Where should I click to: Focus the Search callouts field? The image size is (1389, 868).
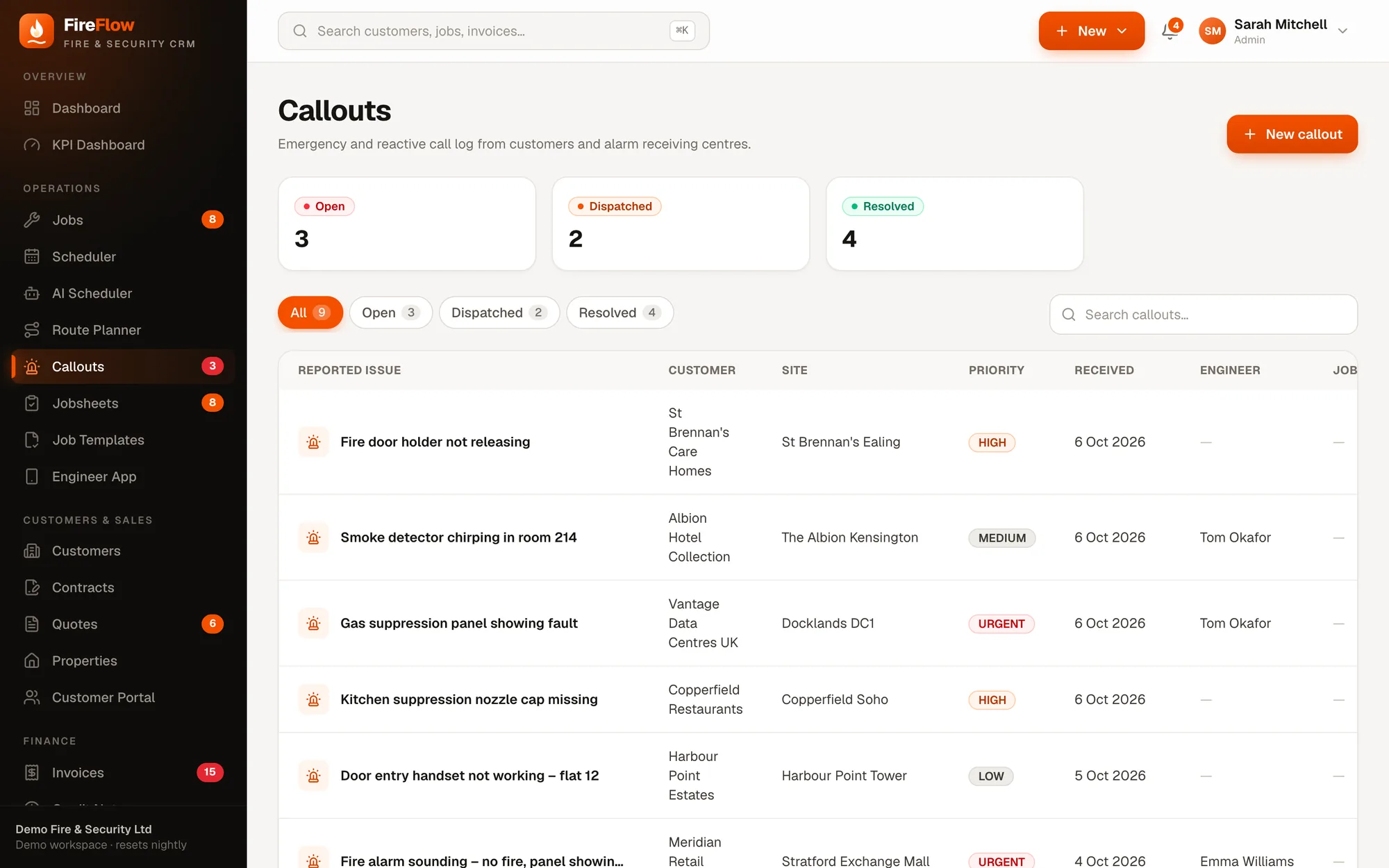(1204, 315)
